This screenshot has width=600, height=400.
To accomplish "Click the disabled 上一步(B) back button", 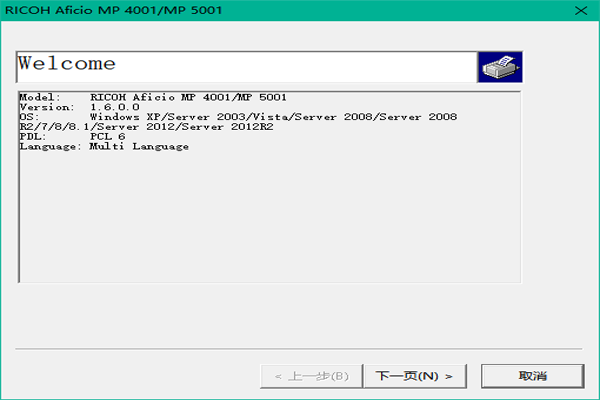I will pyautogui.click(x=311, y=376).
